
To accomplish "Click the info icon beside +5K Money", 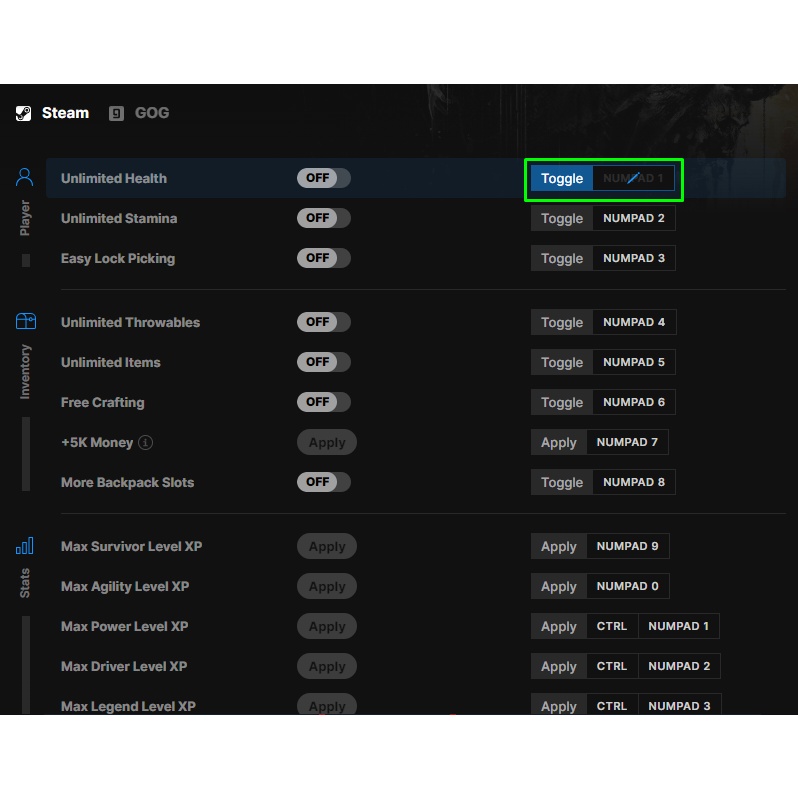I will pyautogui.click(x=146, y=442).
